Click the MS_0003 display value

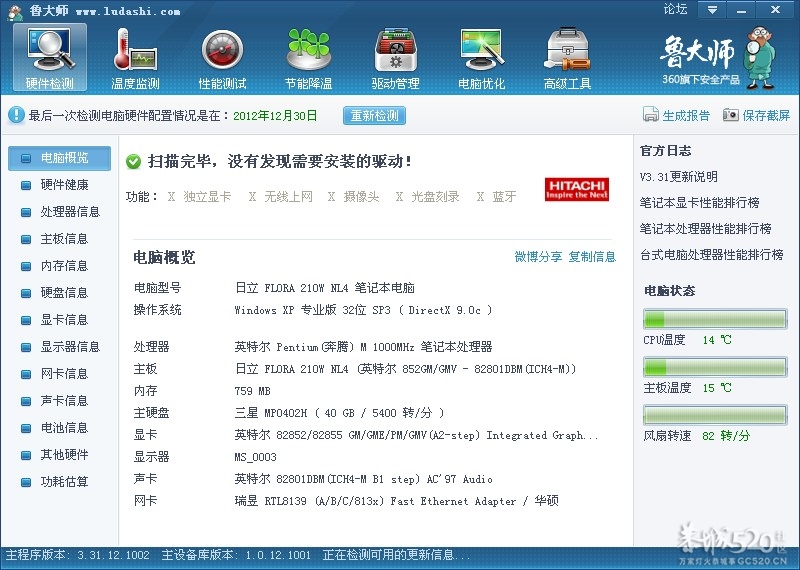[256, 457]
